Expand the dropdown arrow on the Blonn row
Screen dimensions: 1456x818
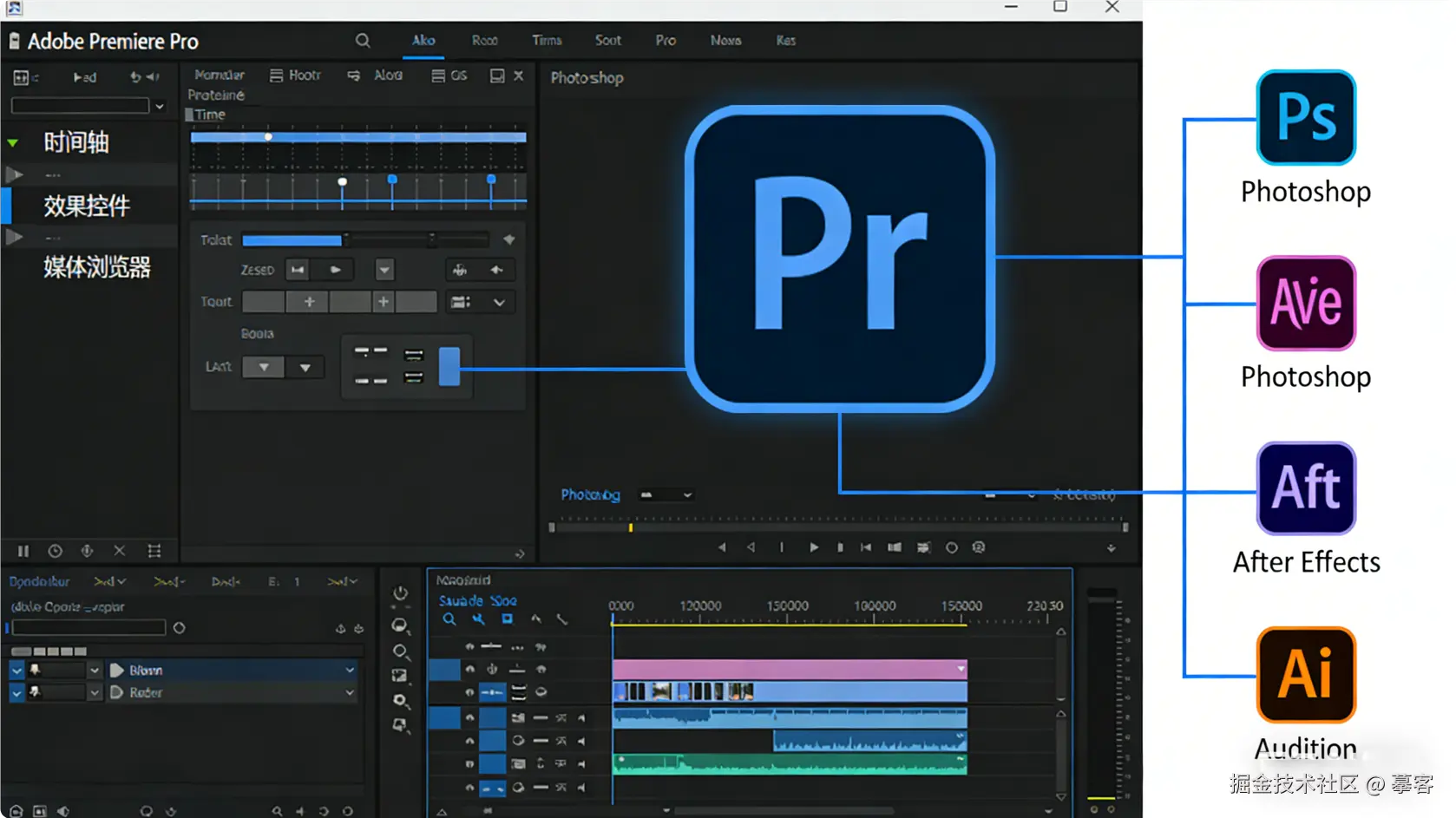point(350,671)
